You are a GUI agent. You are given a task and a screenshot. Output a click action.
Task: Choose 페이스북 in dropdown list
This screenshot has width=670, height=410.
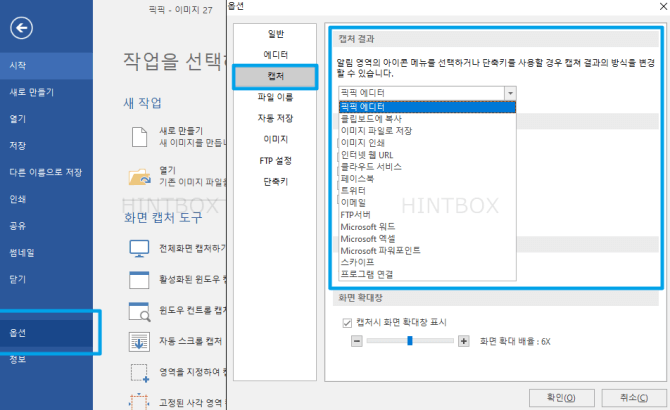[x=427, y=179]
